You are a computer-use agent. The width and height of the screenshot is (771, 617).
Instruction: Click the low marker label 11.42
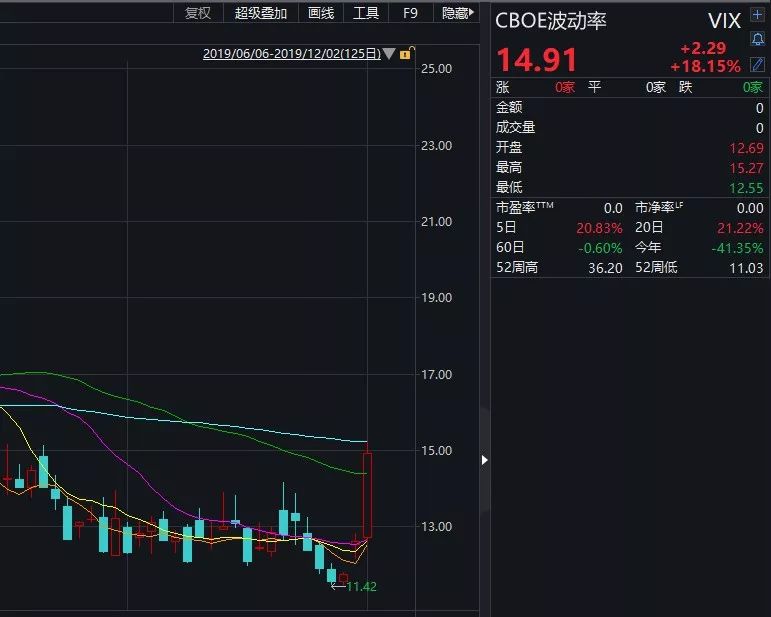coord(361,587)
